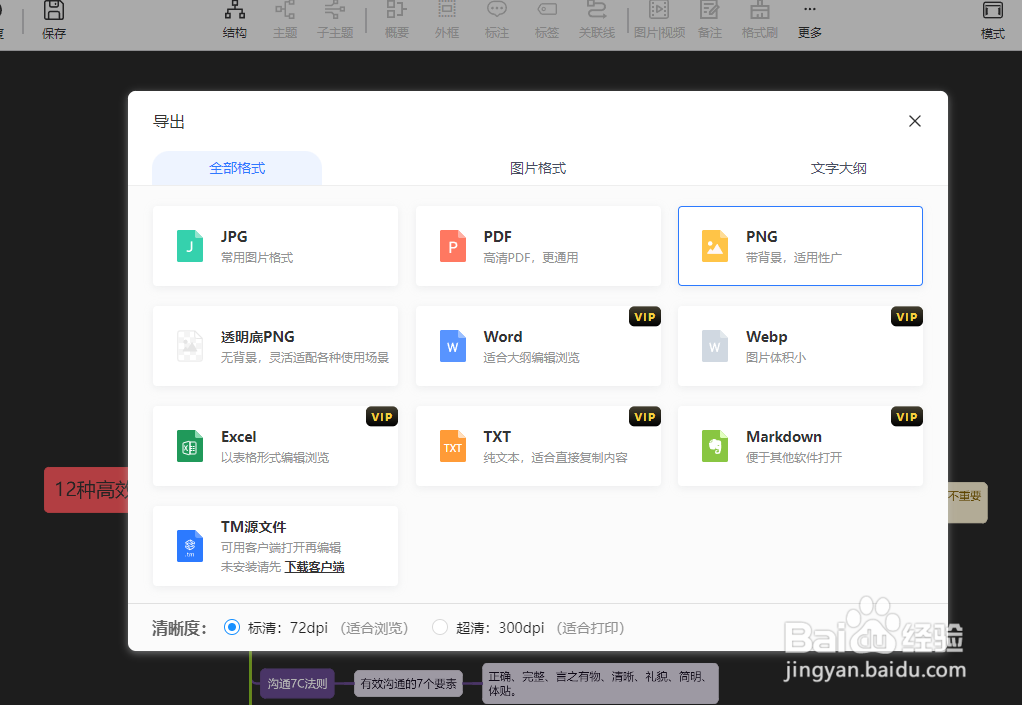Viewport: 1022px width, 705px height.
Task: Select the PNG export format card
Action: (799, 245)
